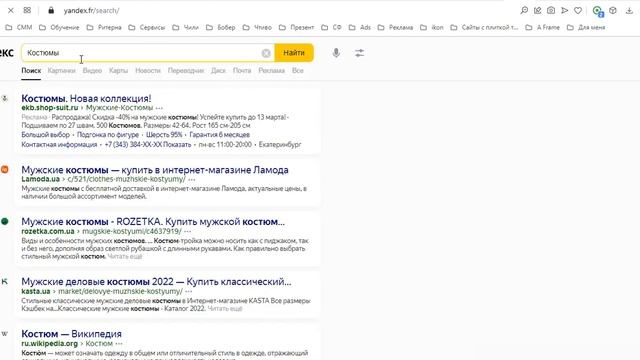Image resolution: width=640 pixels, height=360 pixels.
Task: Open the downloads arrow icon
Action: point(629,11)
